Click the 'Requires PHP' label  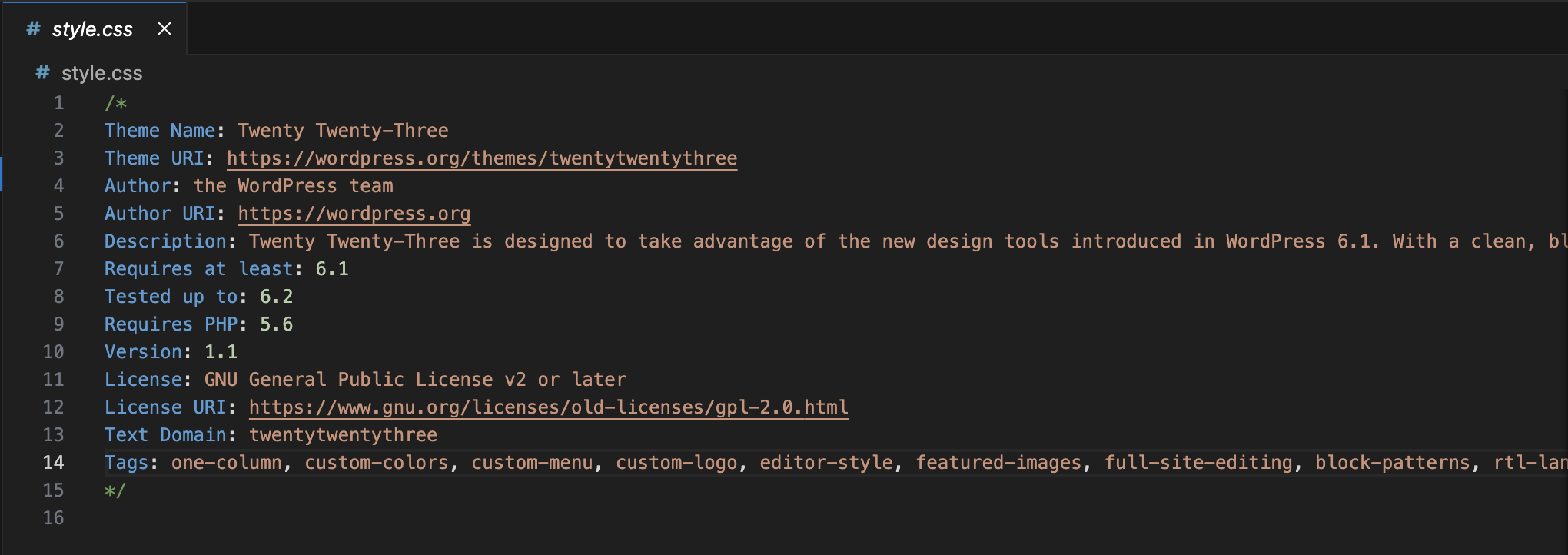pos(171,324)
